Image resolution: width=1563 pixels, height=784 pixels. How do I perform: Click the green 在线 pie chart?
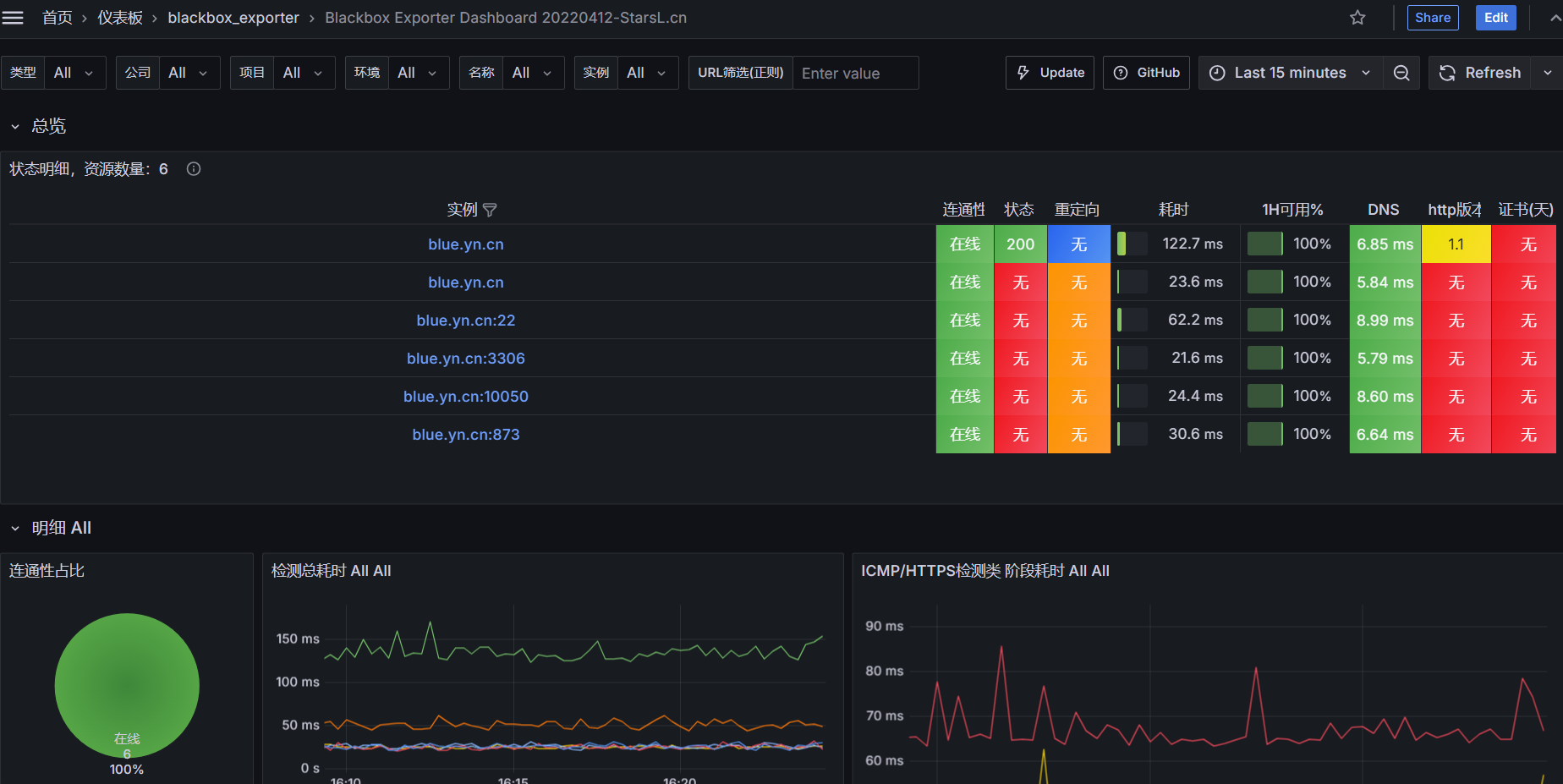127,685
